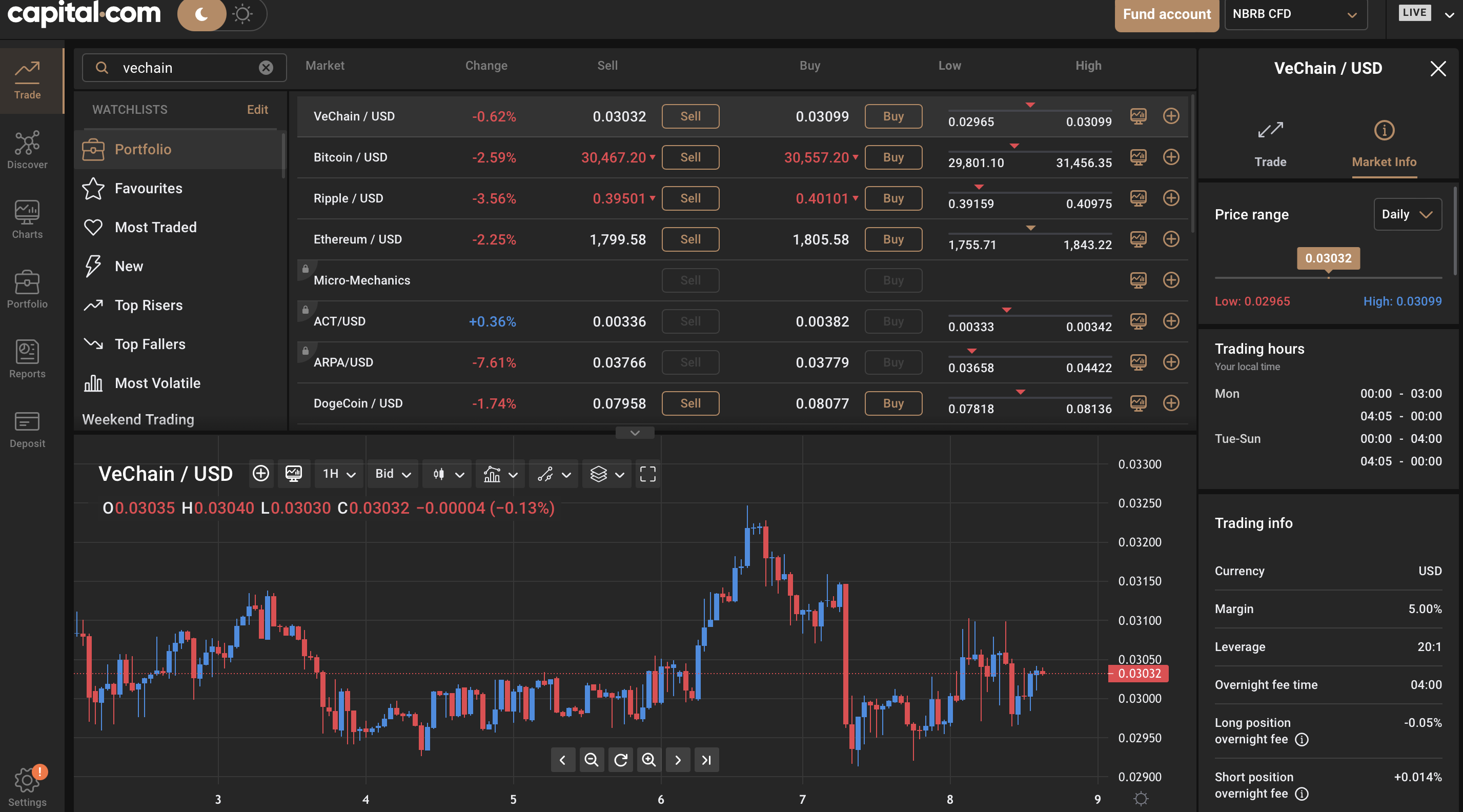Shift the chart left

562,760
